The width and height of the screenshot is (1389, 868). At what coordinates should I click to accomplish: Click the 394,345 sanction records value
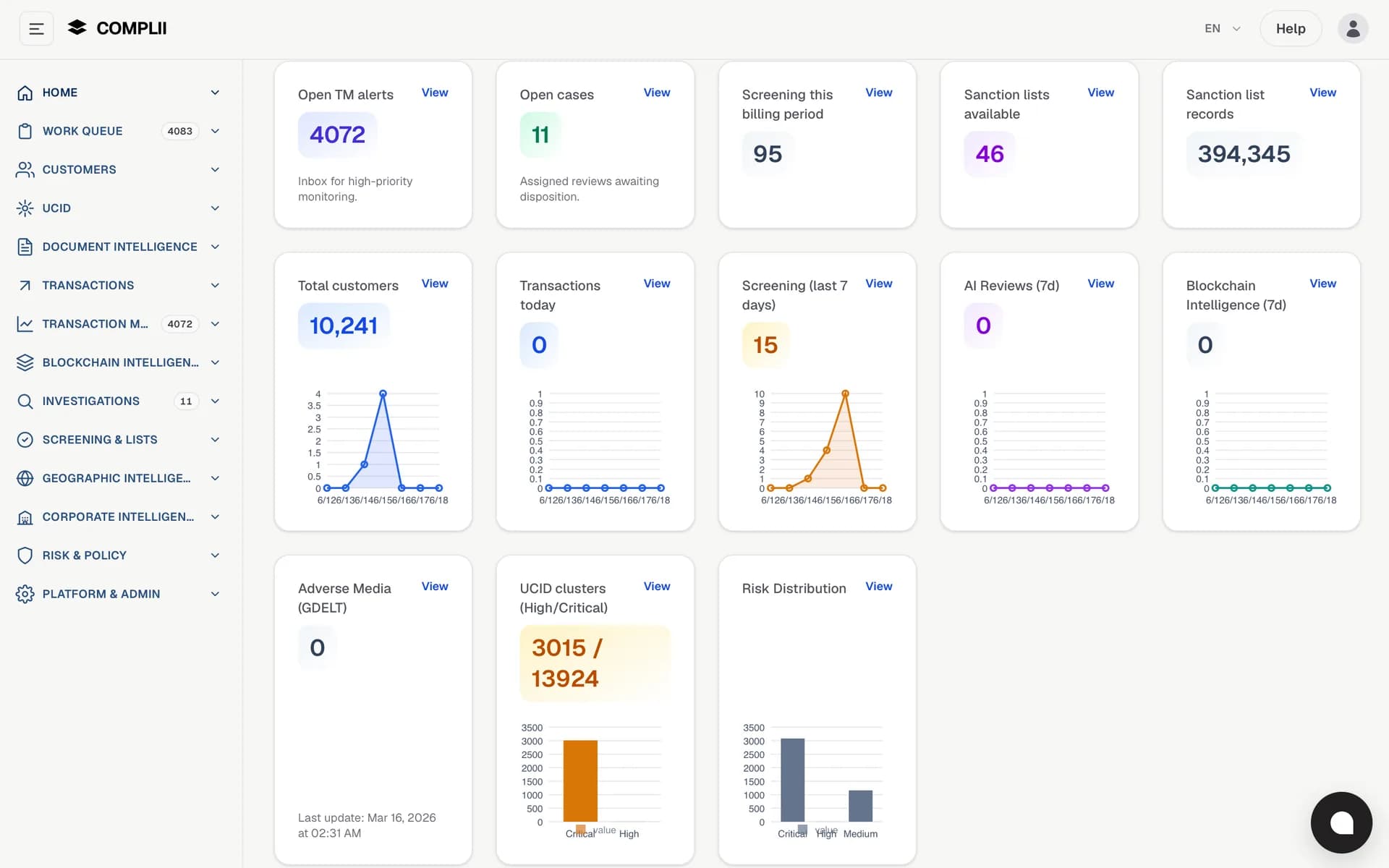1244,154
